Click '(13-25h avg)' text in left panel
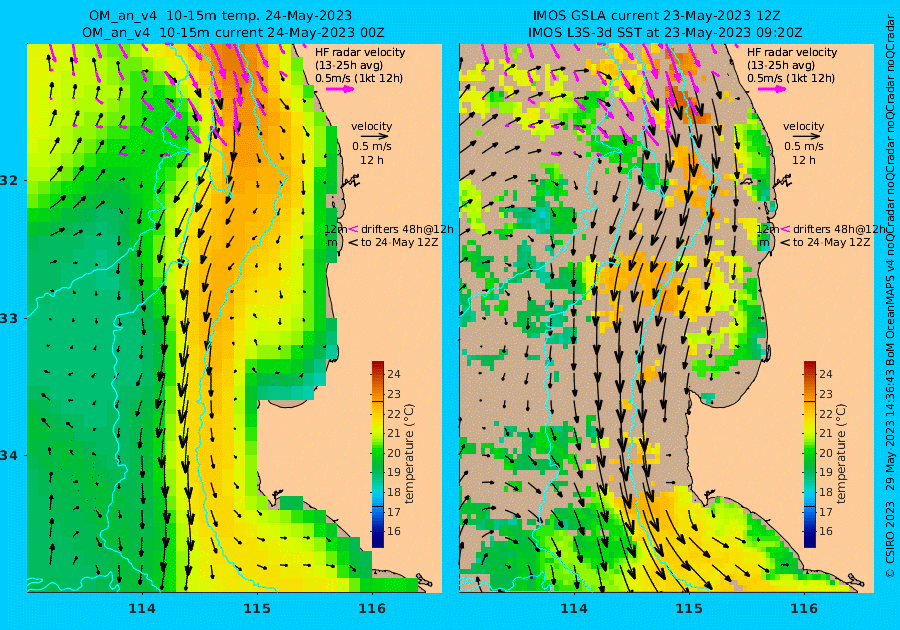Screen dimensions: 900x630 pos(349,65)
